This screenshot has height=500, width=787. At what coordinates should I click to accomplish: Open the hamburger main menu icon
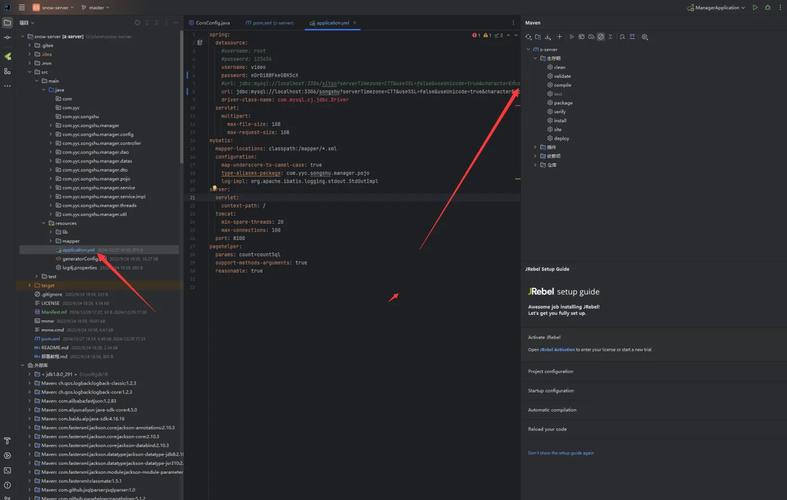click(x=21, y=7)
